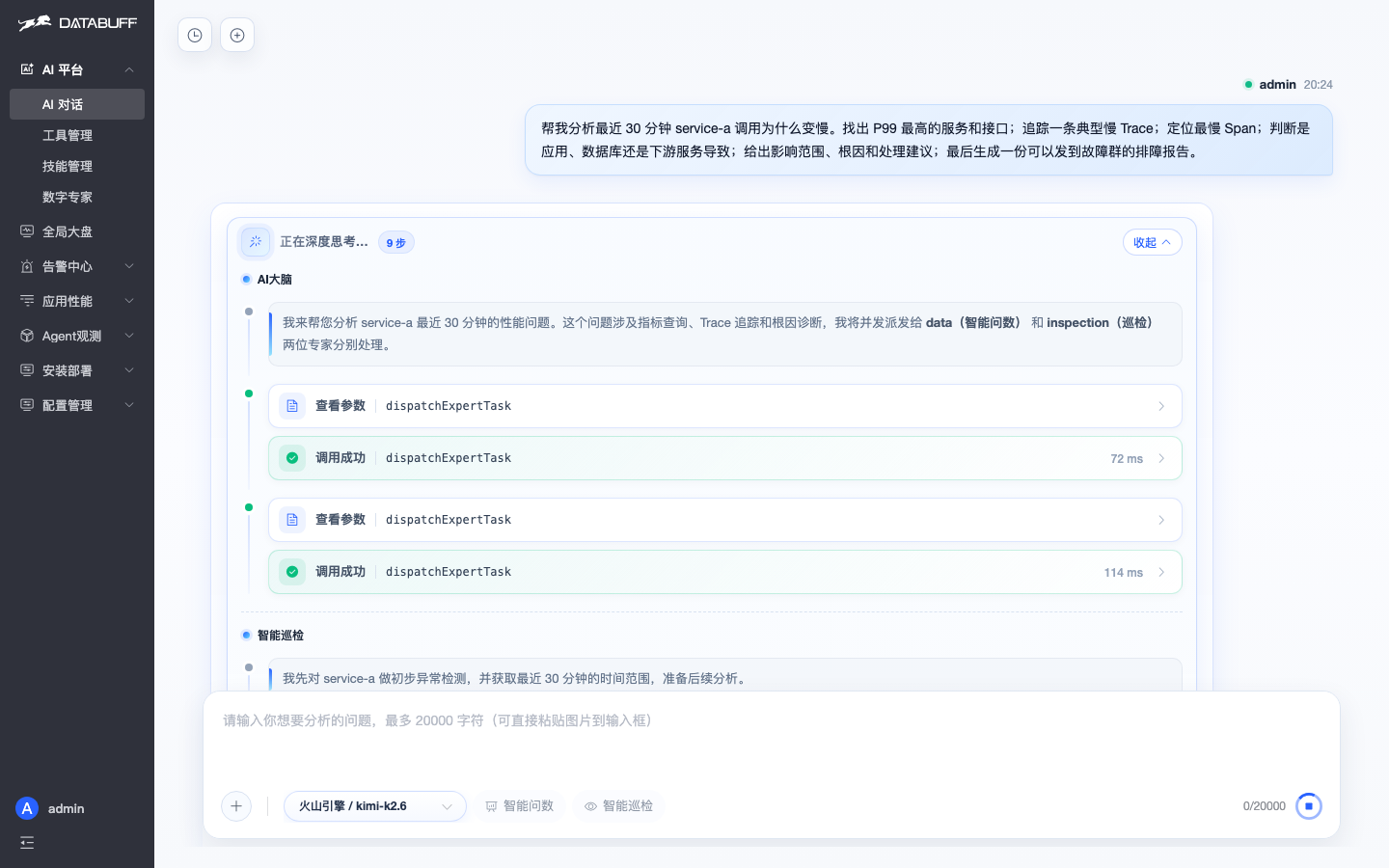Click the DATABUFF logo
The image size is (1389, 868).
[x=77, y=23]
